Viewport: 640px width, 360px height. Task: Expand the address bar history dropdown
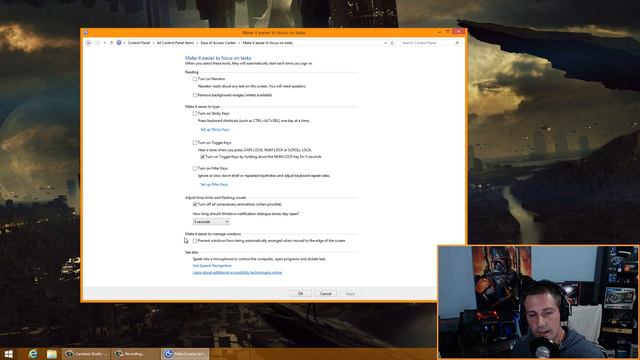(x=385, y=43)
